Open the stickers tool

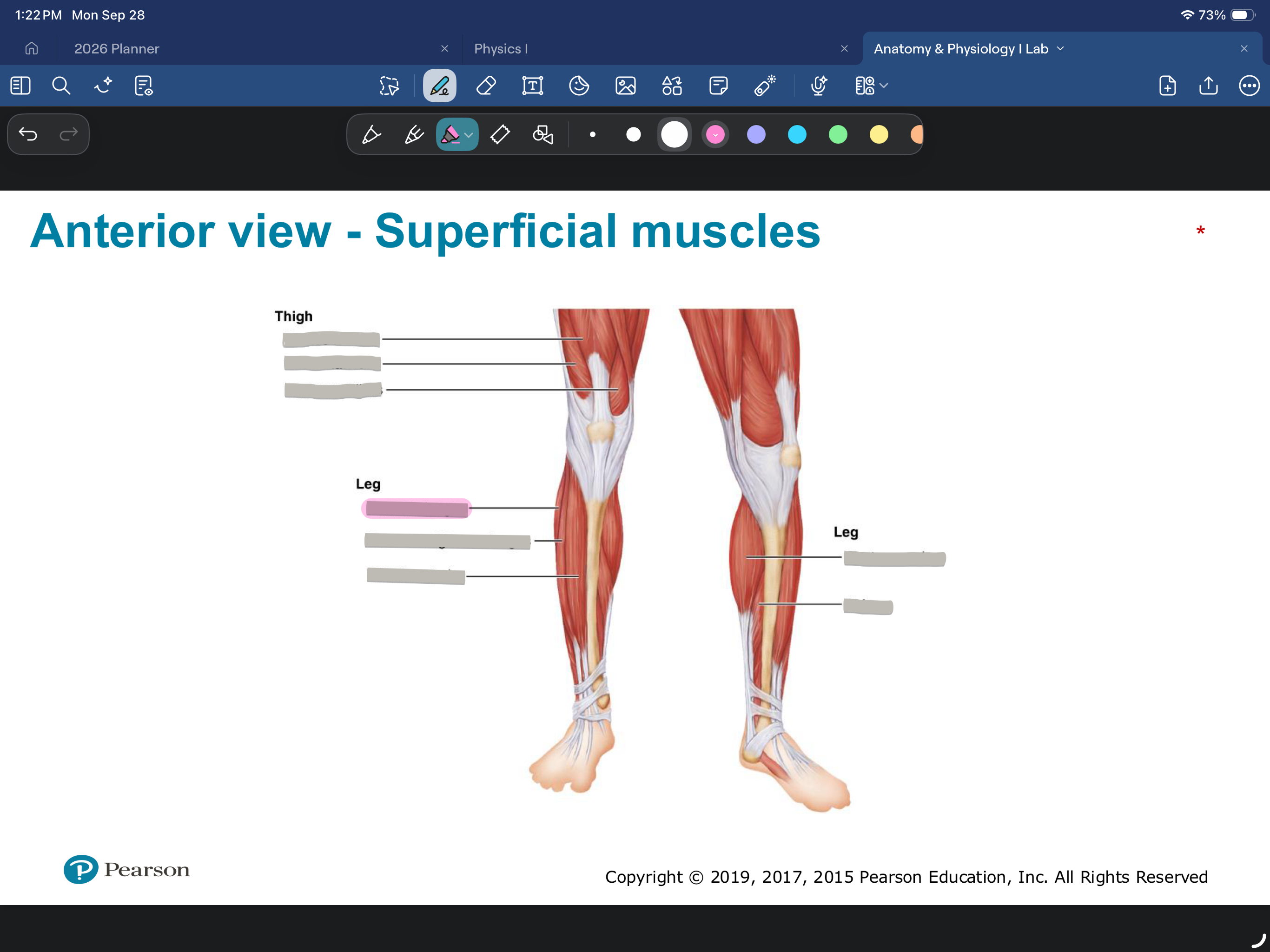point(579,86)
